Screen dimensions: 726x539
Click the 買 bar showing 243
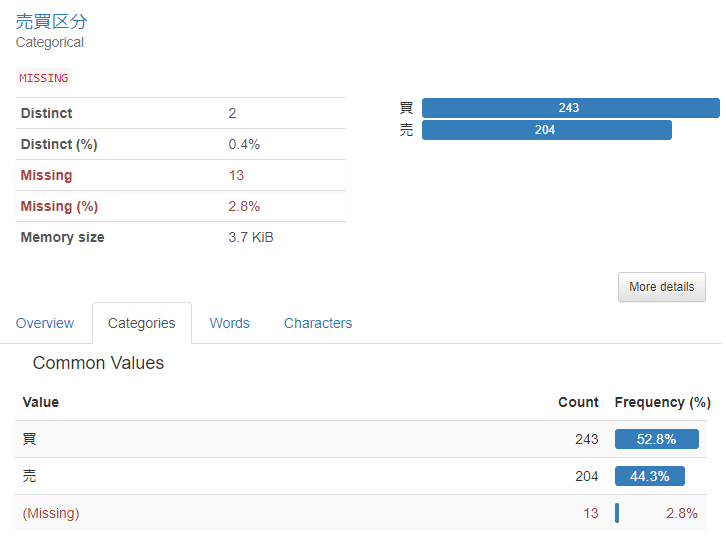pyautogui.click(x=570, y=108)
